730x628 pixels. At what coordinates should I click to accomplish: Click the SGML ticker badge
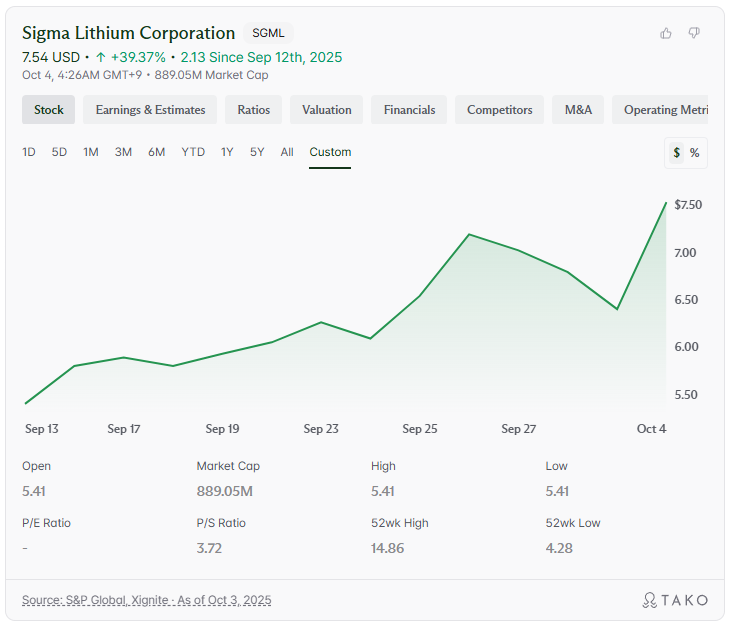click(x=268, y=33)
